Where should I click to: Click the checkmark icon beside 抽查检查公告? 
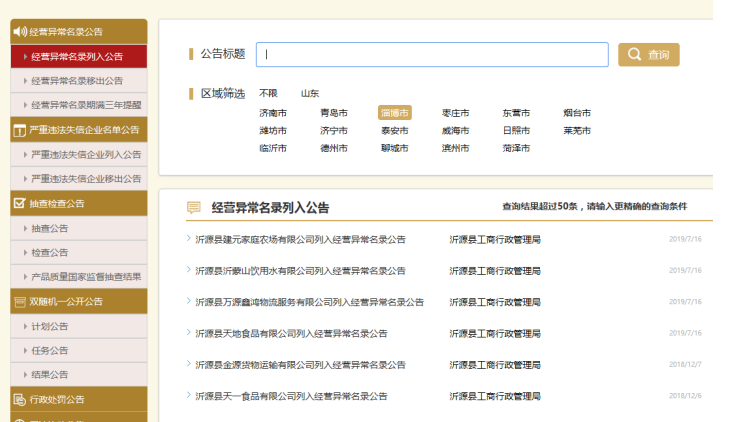click(x=19, y=203)
